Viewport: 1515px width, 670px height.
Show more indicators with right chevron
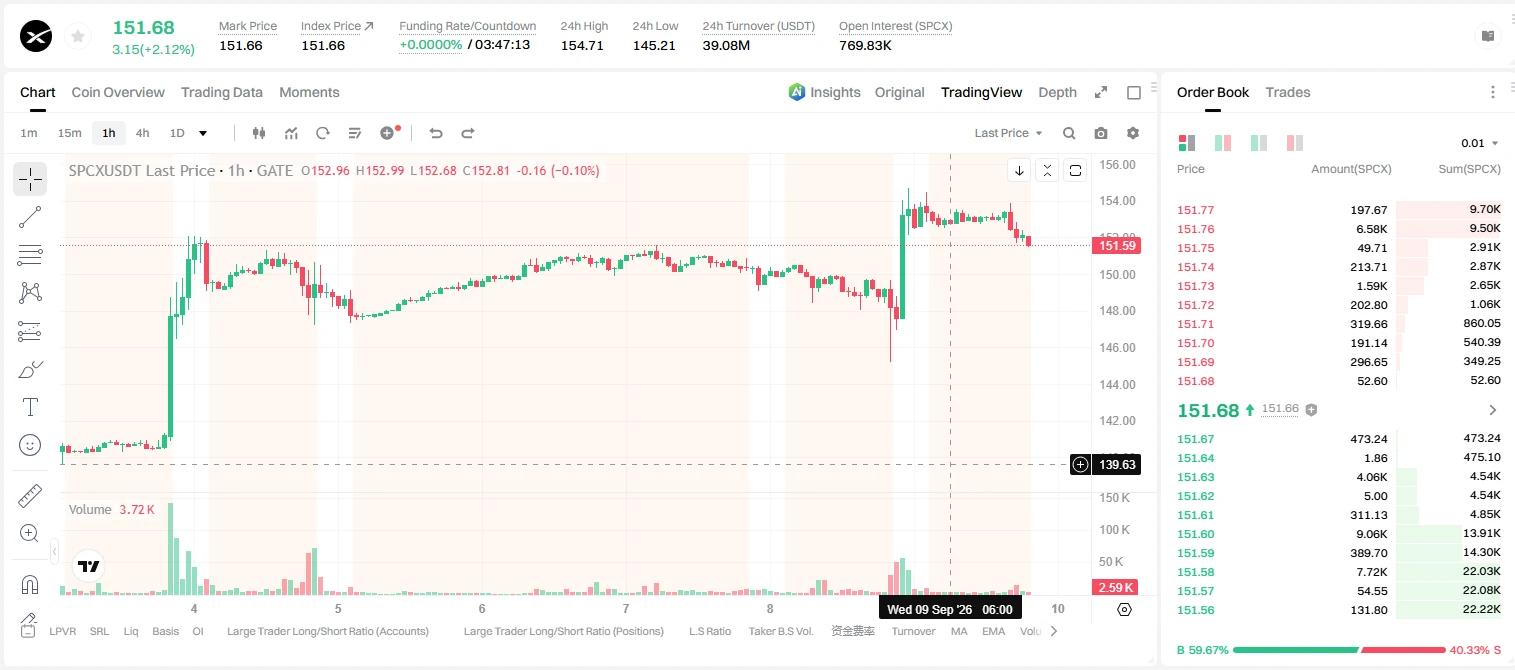pos(1053,631)
